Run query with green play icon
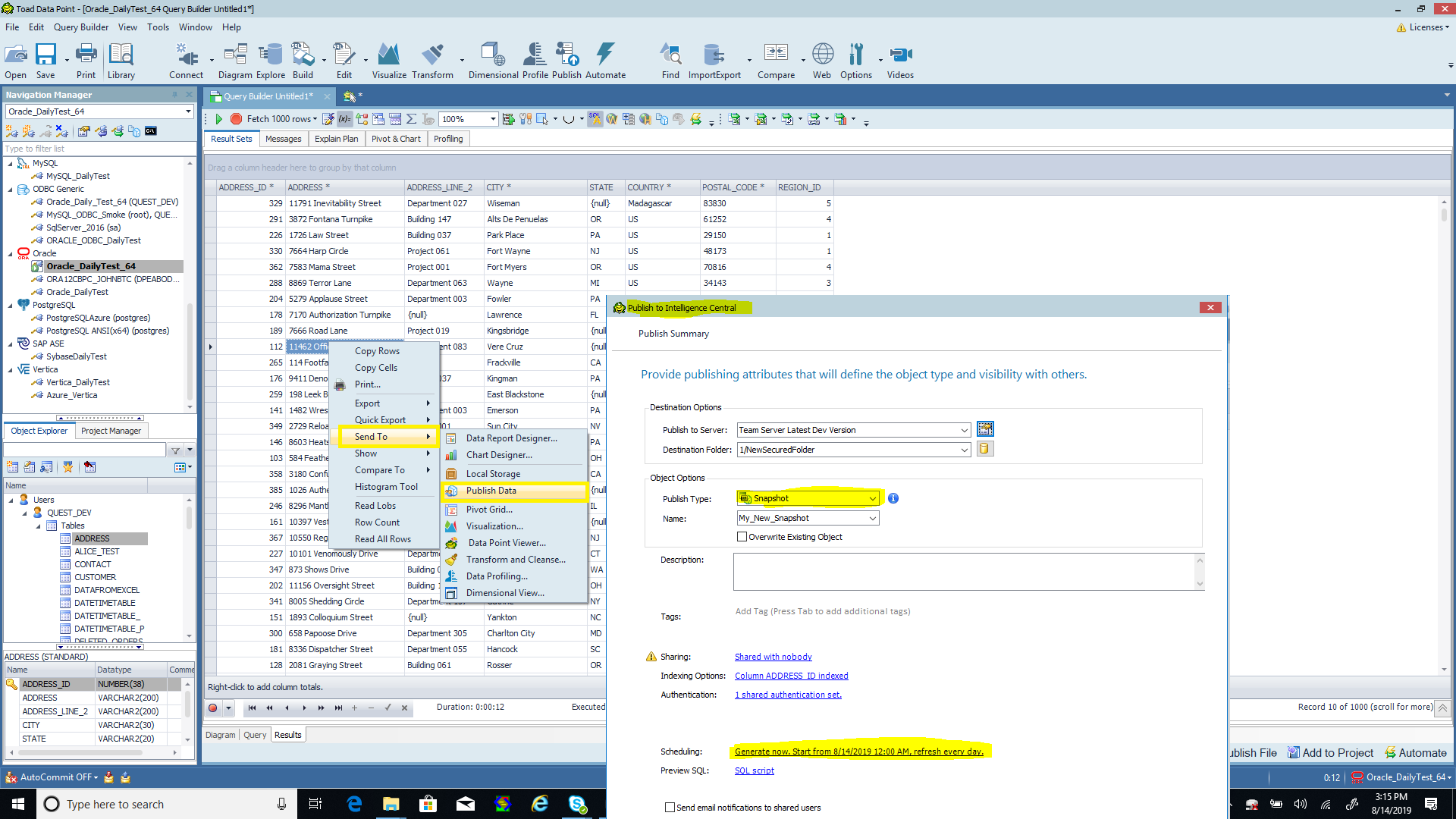 pyautogui.click(x=219, y=119)
